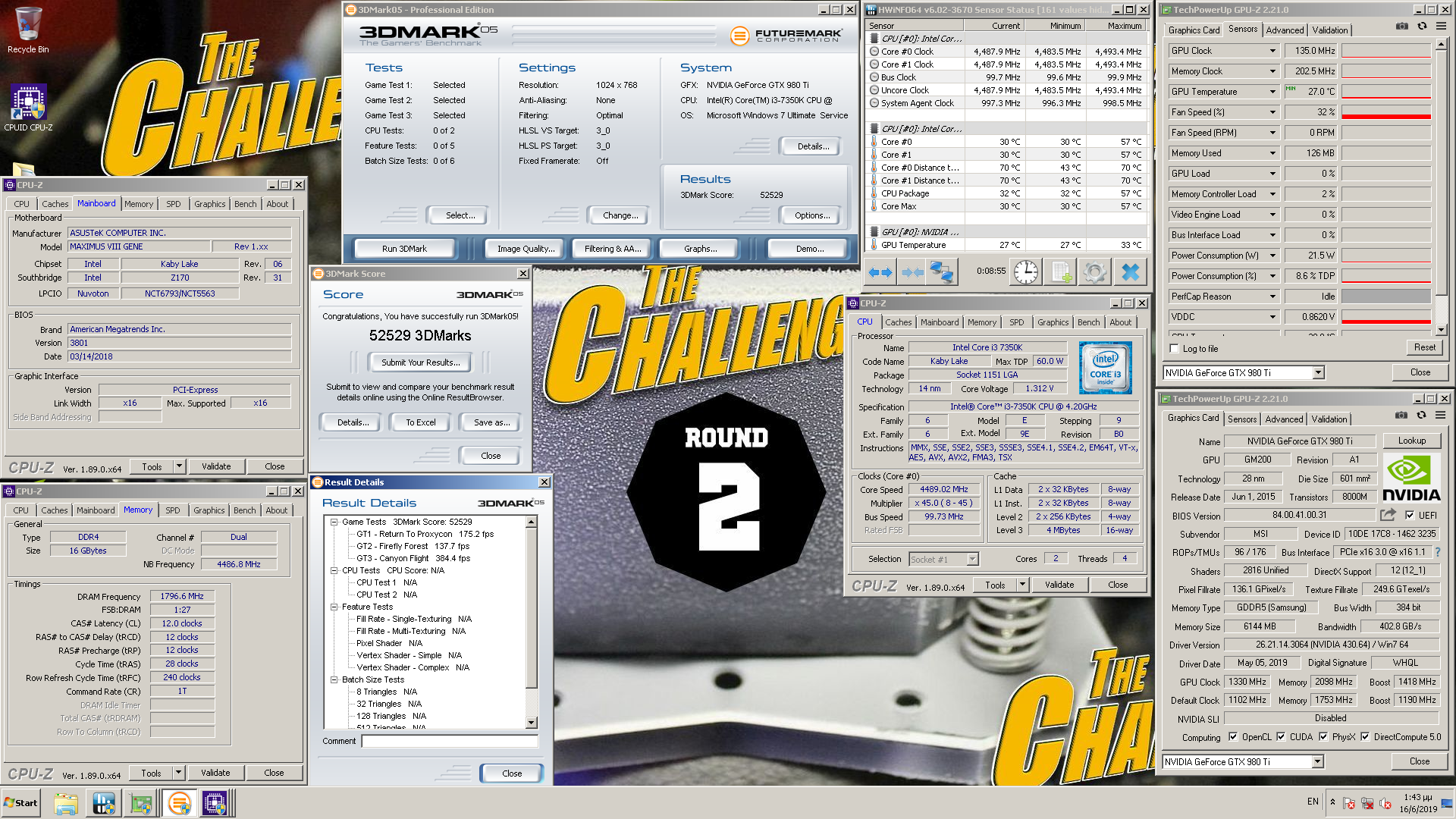Image resolution: width=1456 pixels, height=819 pixels.
Task: Enable Log to file checkbox in GPU-Z
Action: point(1175,349)
